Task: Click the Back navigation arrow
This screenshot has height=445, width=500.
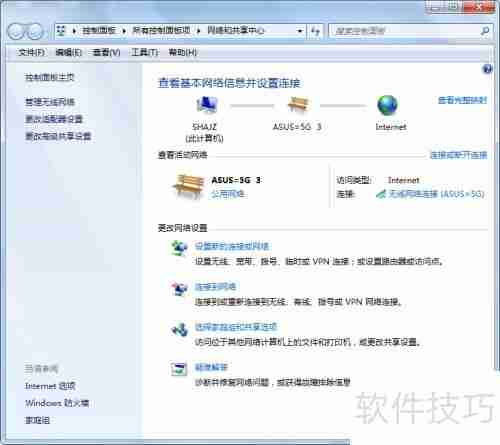Action: (17, 31)
